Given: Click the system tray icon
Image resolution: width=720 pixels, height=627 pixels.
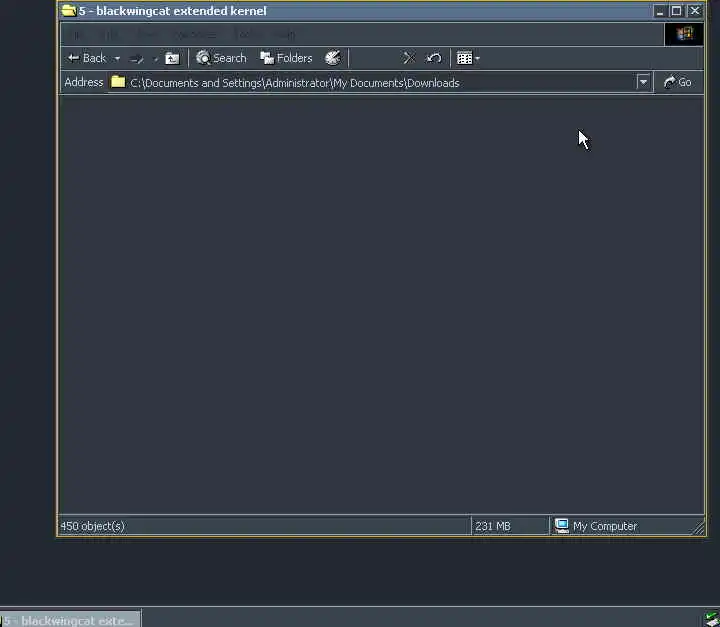Looking at the screenshot, I should pos(712,620).
